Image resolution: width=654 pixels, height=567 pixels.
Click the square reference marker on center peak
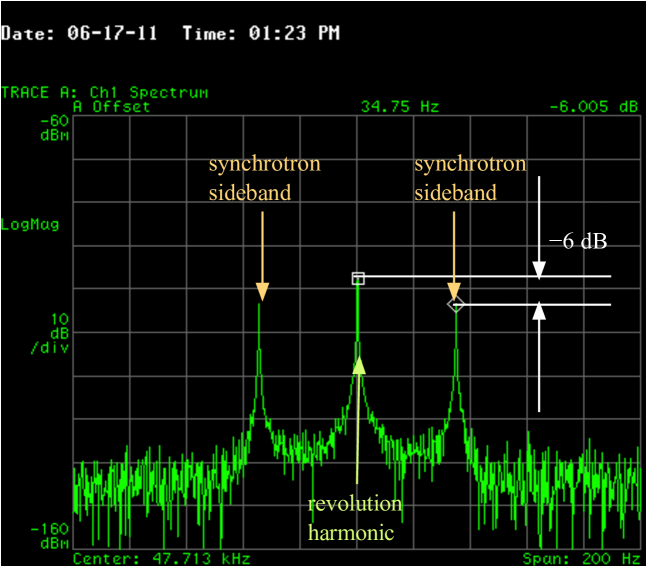pyautogui.click(x=358, y=278)
